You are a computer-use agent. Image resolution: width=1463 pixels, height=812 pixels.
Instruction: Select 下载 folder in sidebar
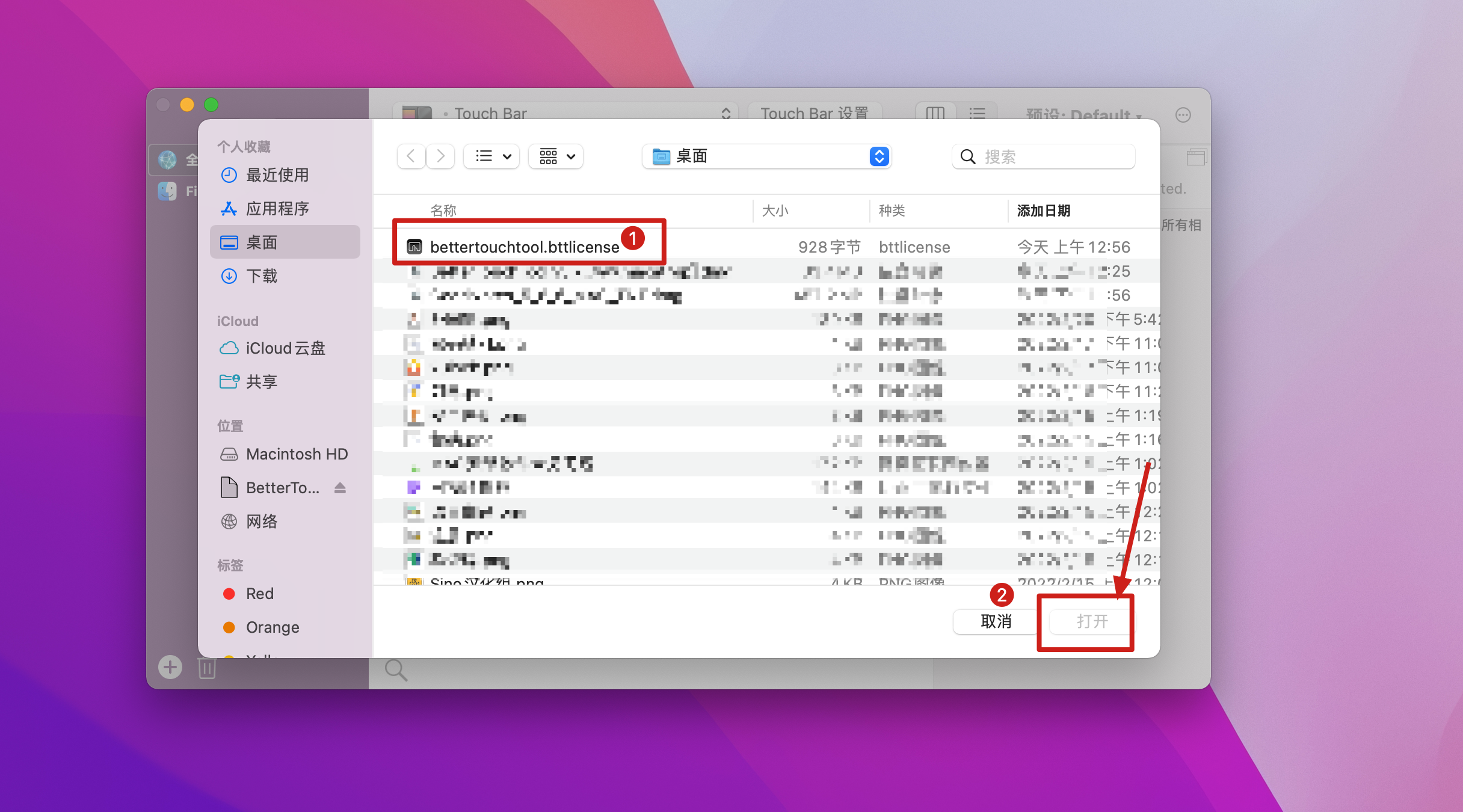(262, 276)
